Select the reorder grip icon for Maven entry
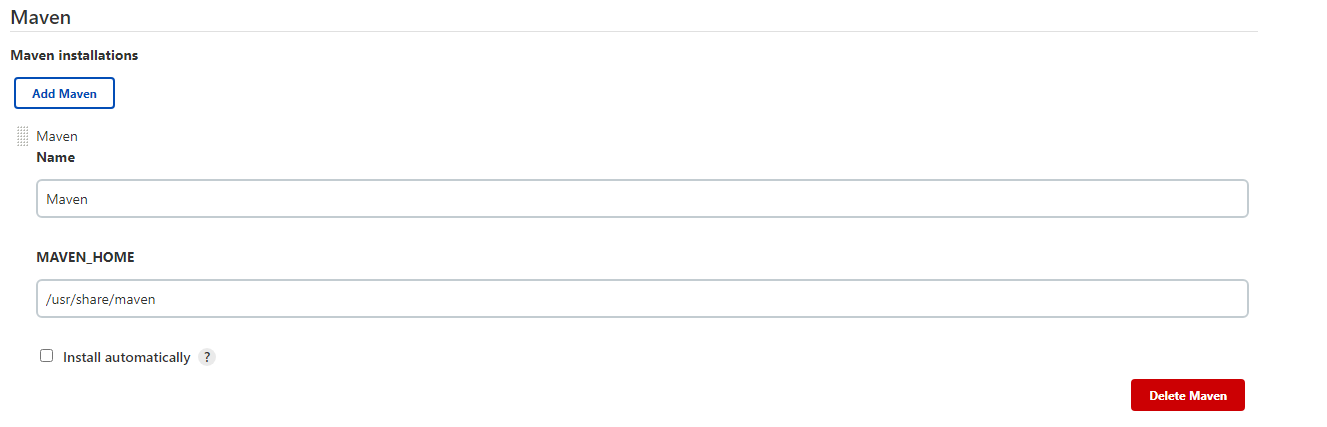 click(22, 136)
